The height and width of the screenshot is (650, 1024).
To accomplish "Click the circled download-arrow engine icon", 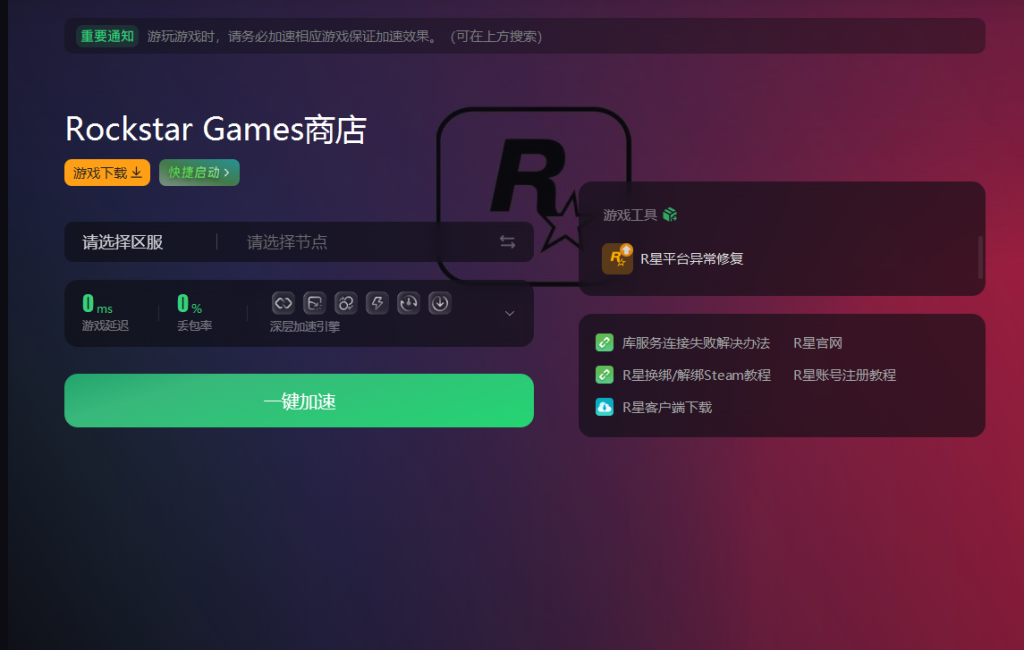I will 440,303.
